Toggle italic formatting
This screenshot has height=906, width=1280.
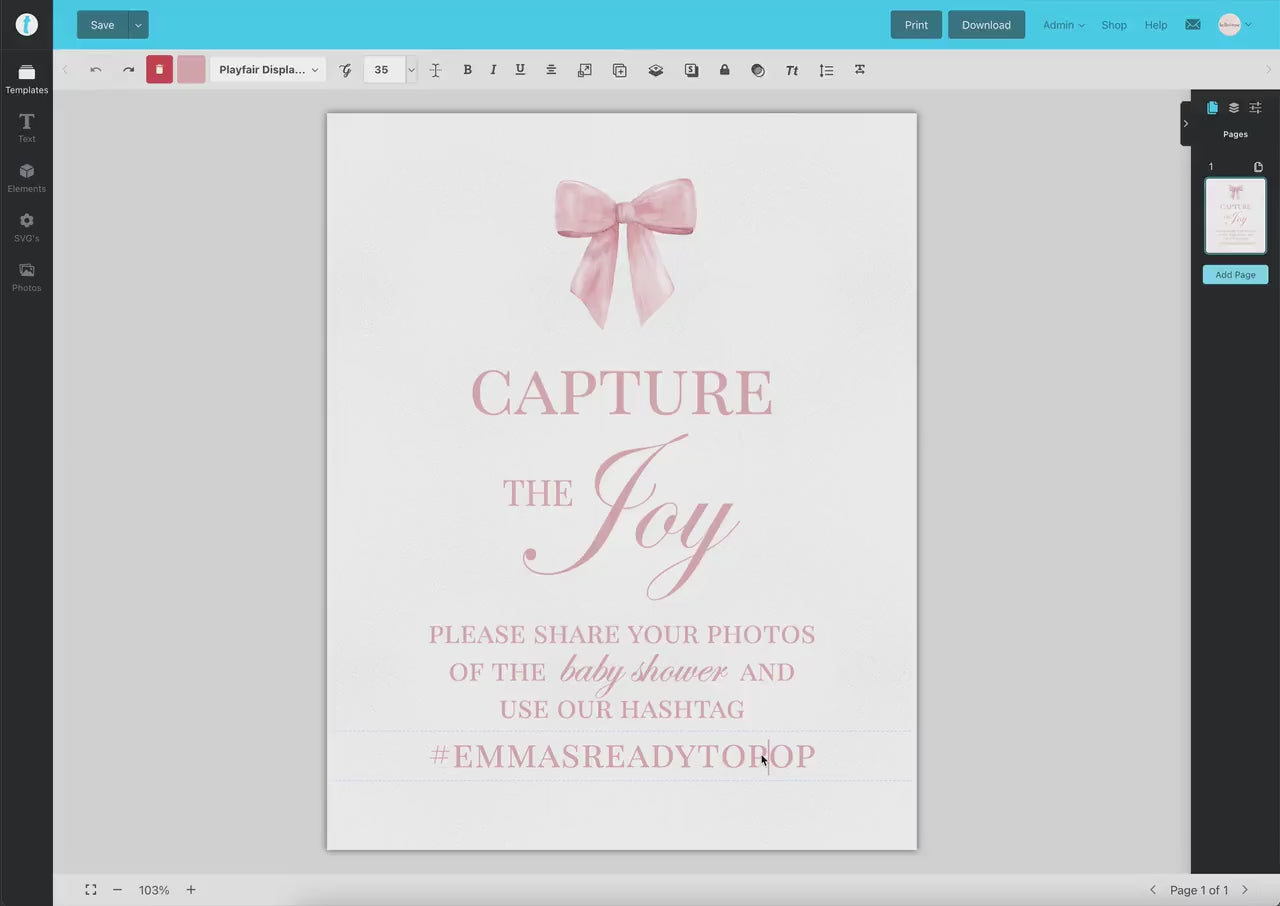coord(493,70)
